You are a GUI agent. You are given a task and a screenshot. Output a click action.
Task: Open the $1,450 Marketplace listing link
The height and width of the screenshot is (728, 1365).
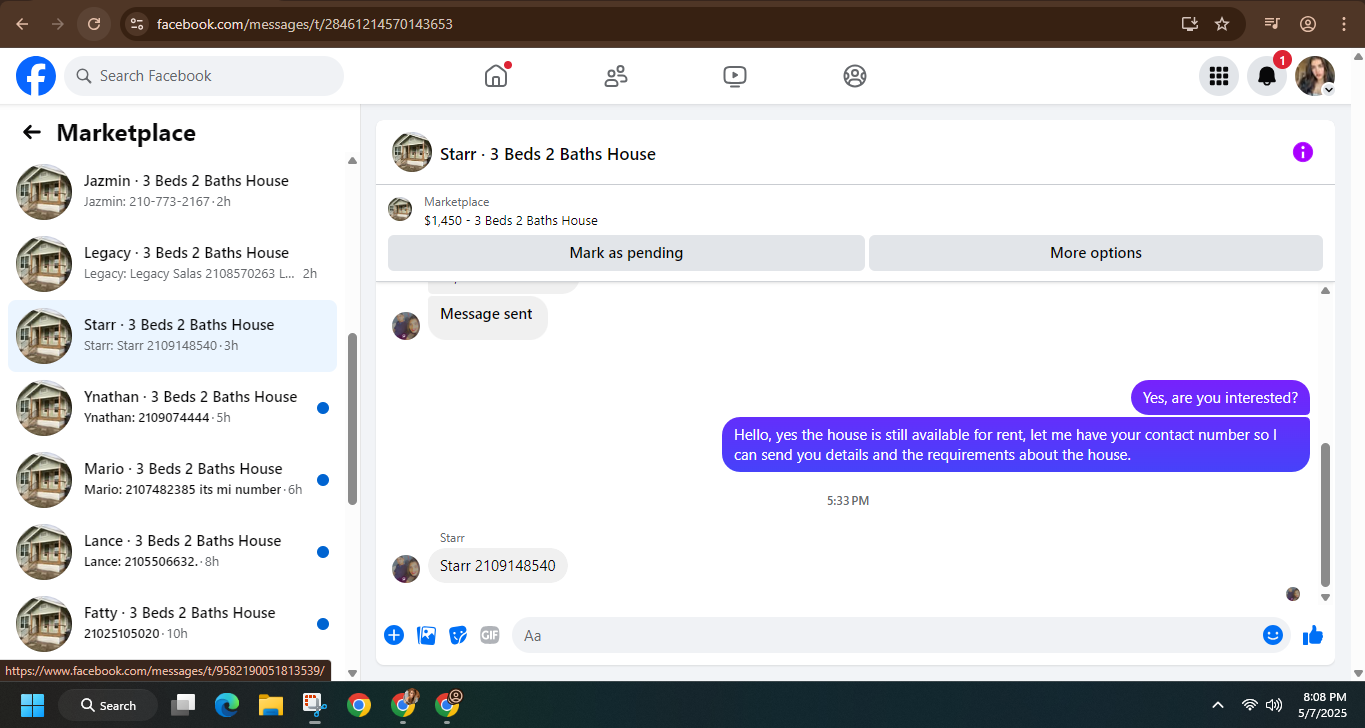pos(511,221)
